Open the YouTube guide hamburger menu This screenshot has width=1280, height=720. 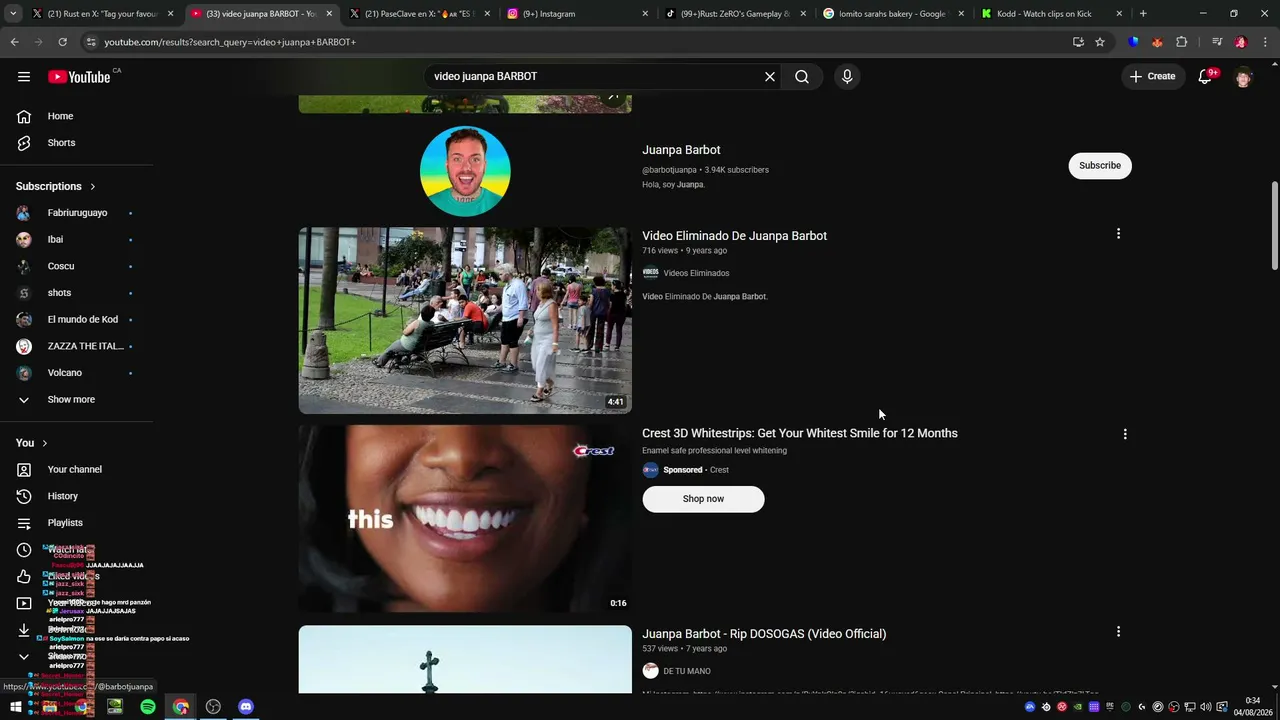point(24,76)
